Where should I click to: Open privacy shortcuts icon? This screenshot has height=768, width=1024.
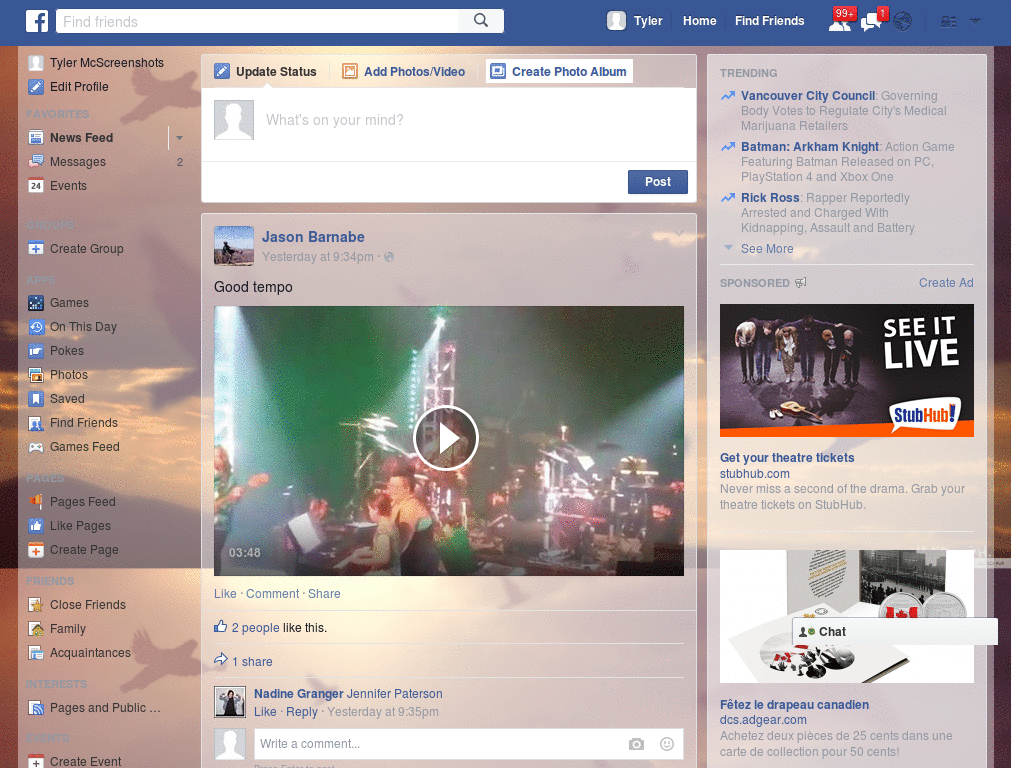948,22
